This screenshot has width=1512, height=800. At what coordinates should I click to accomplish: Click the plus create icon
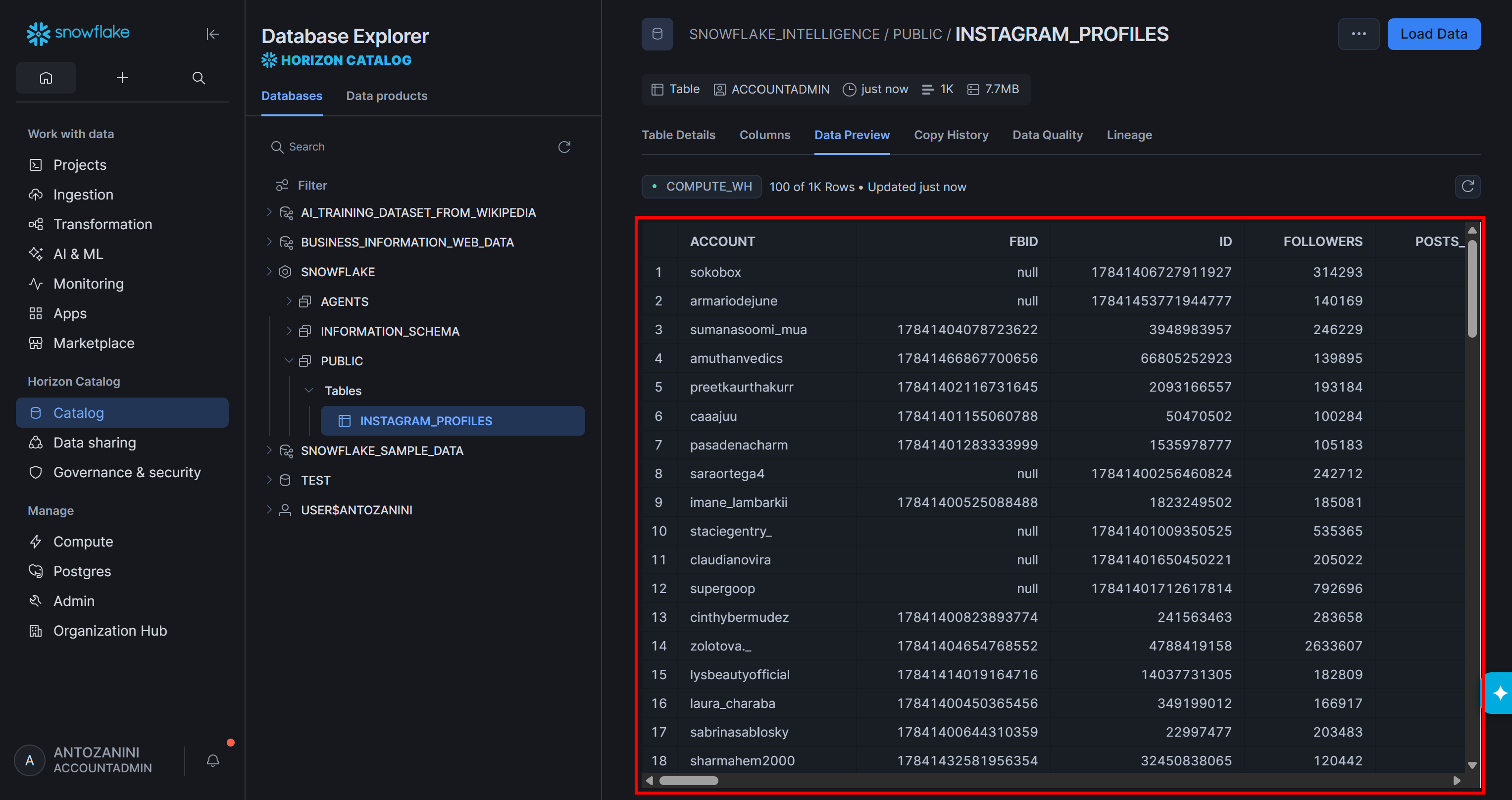click(x=122, y=78)
